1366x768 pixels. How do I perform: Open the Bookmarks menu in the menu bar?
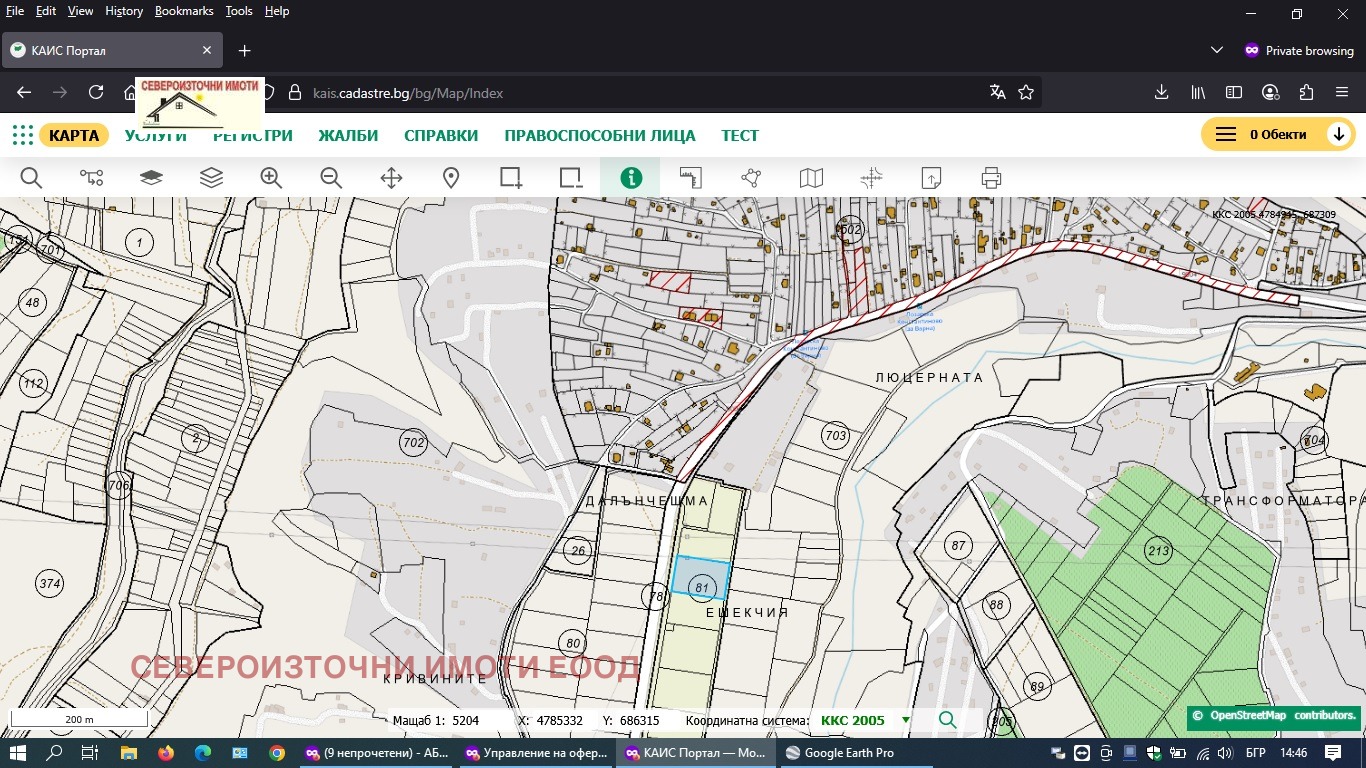(184, 11)
